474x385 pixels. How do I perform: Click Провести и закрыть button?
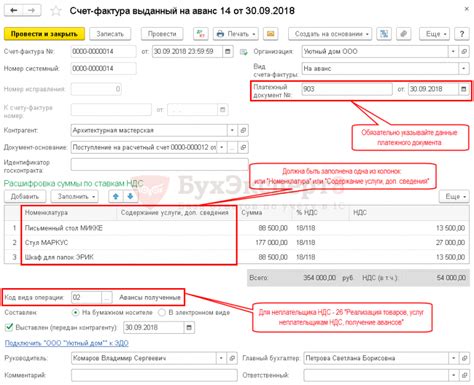pos(44,34)
